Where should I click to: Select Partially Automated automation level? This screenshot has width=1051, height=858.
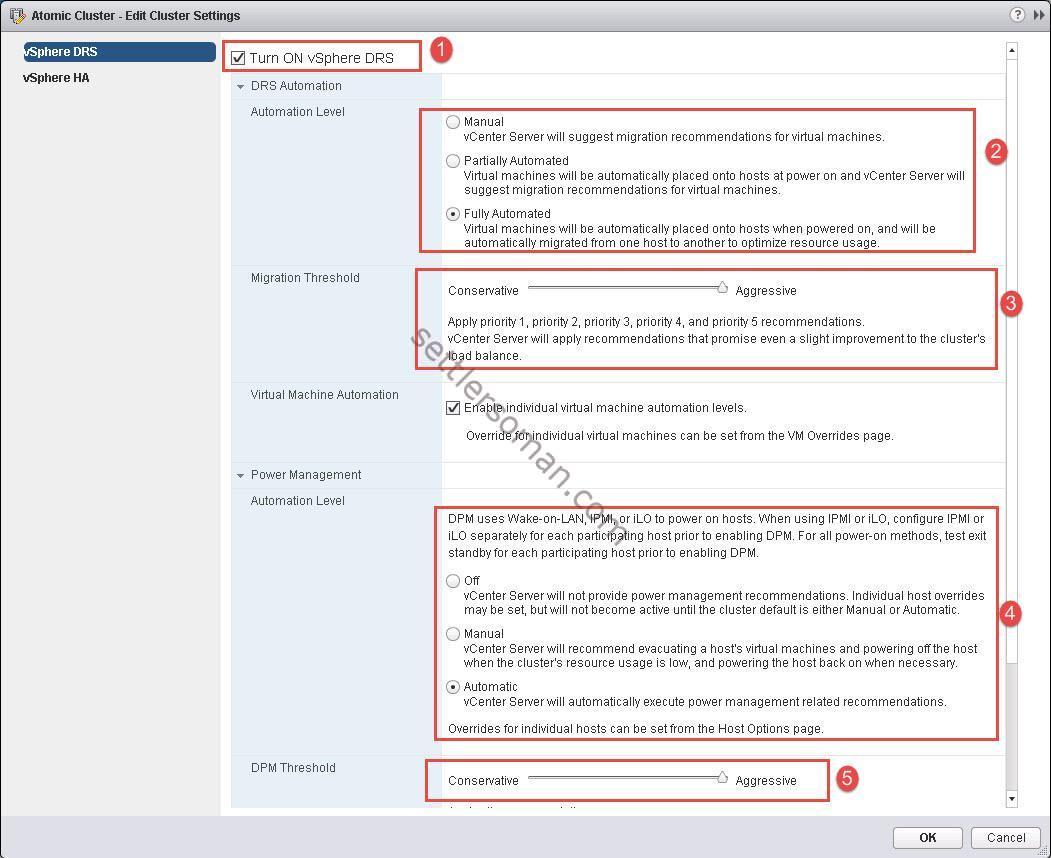(x=453, y=160)
